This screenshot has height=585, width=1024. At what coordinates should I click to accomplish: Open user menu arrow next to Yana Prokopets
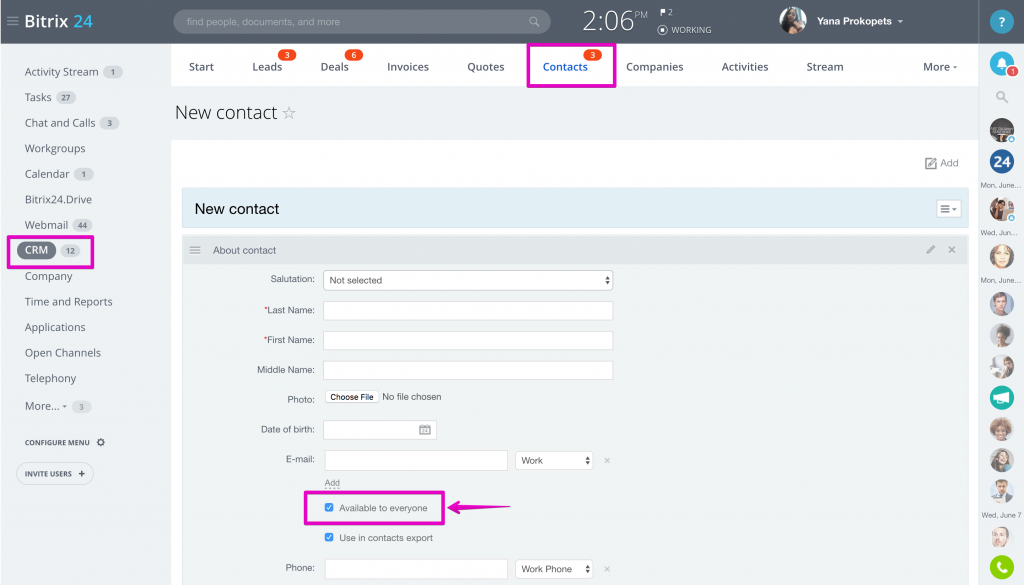pyautogui.click(x=900, y=22)
